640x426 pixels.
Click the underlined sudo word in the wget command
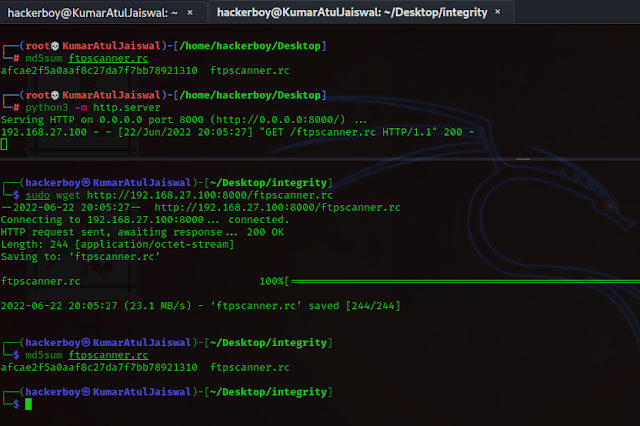coord(38,195)
